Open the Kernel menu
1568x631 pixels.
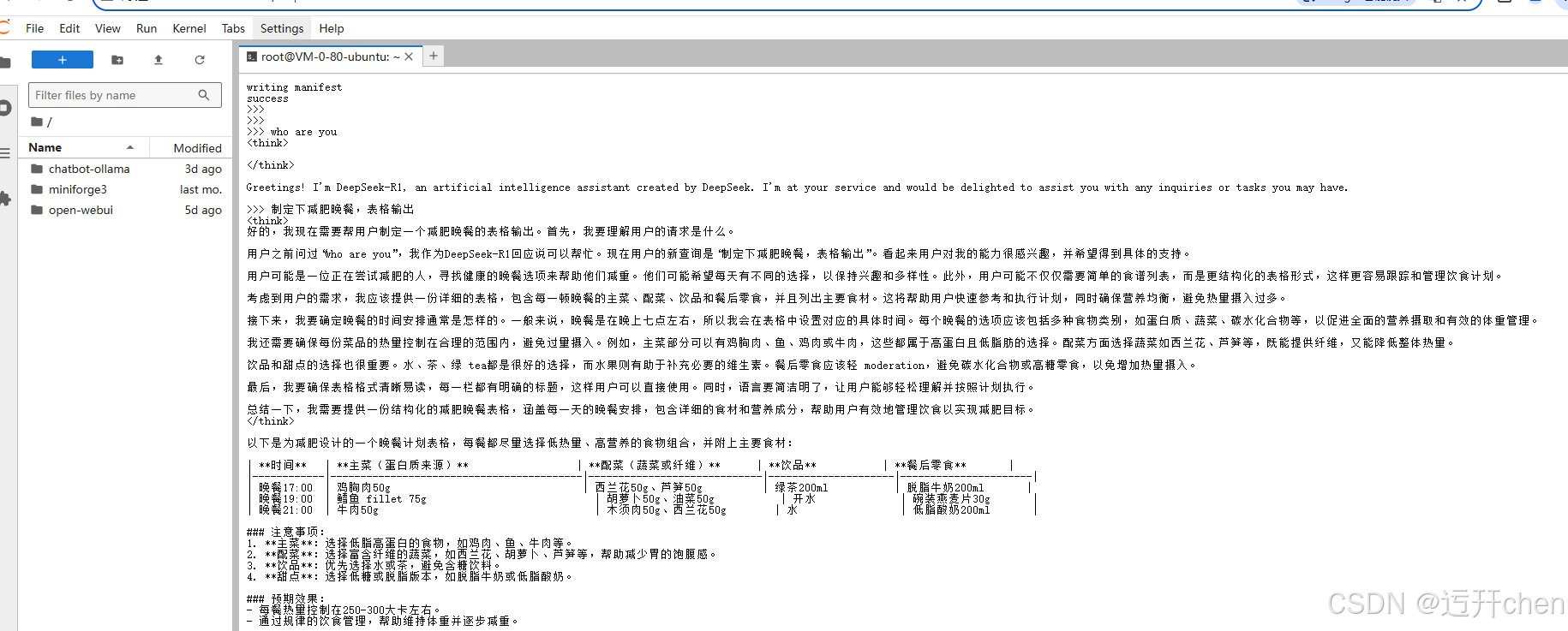pos(189,28)
